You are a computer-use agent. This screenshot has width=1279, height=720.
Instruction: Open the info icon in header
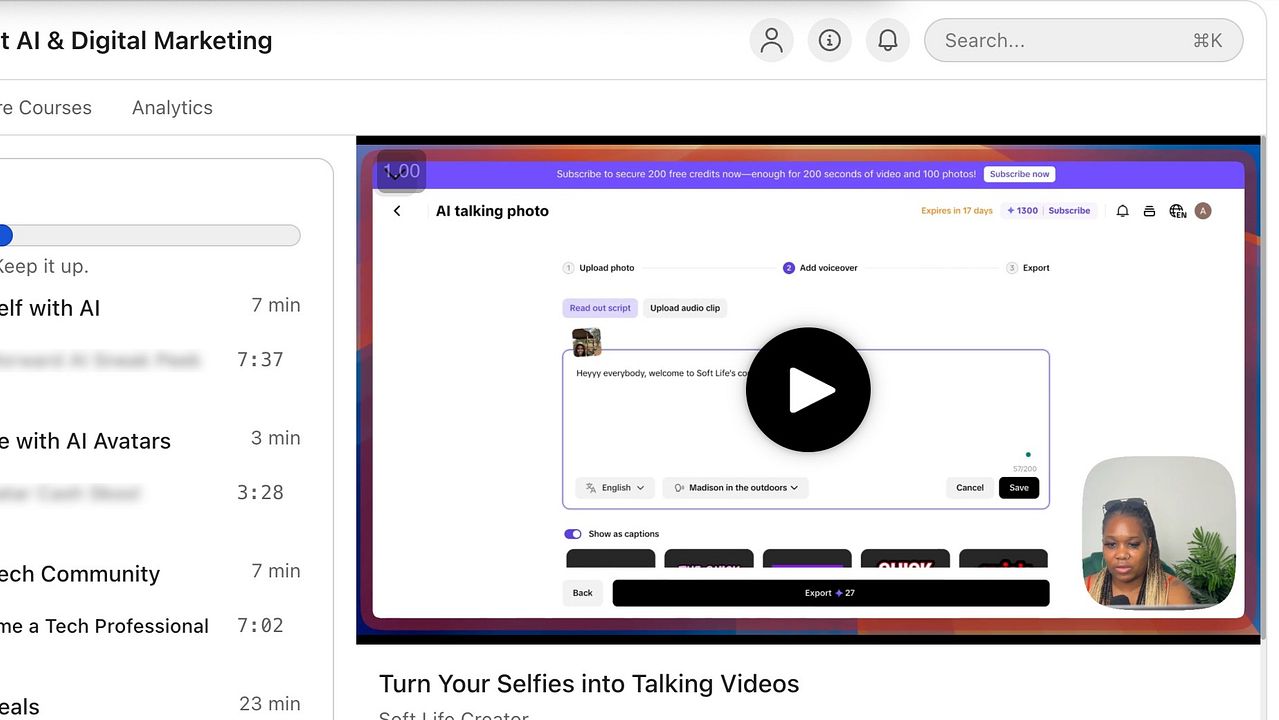(829, 40)
